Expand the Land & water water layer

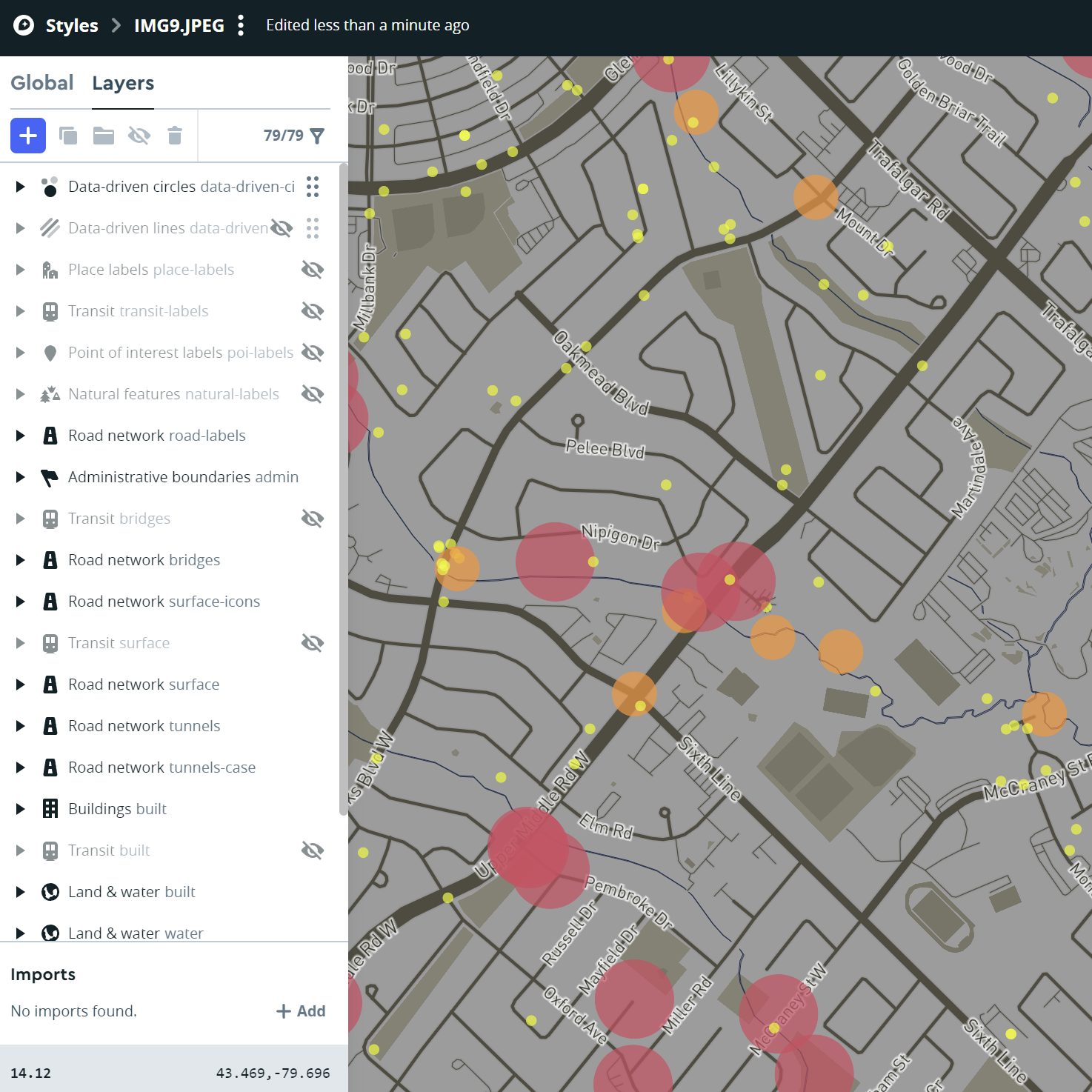20,933
